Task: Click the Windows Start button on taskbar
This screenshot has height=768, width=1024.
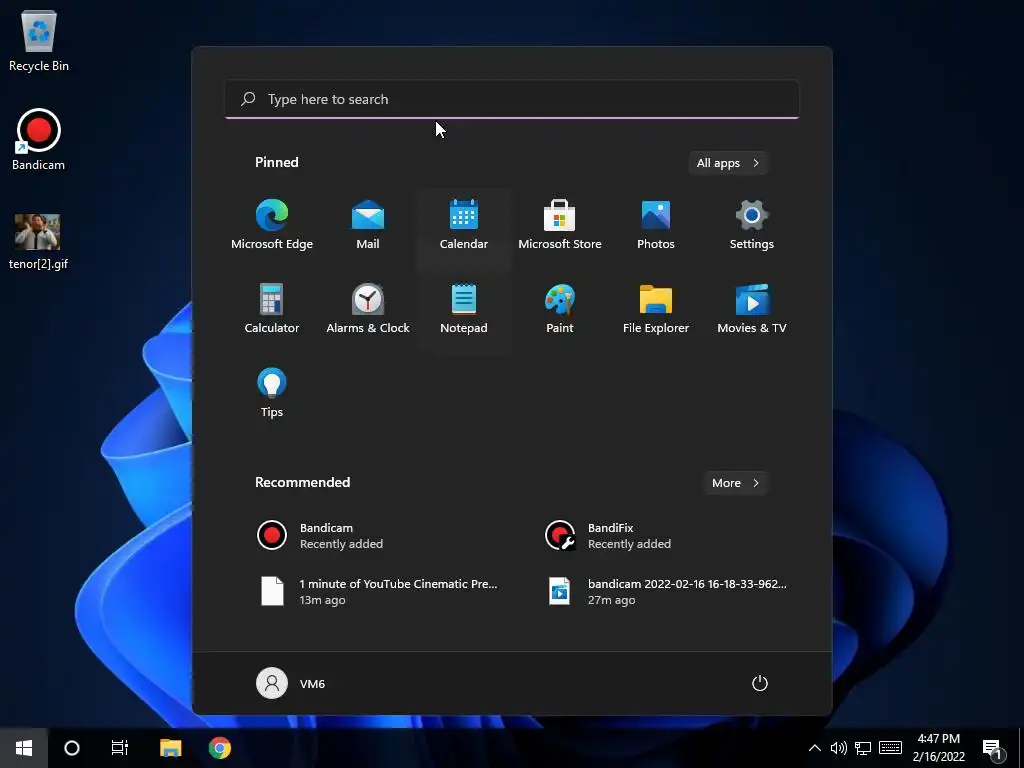Action: [x=24, y=748]
